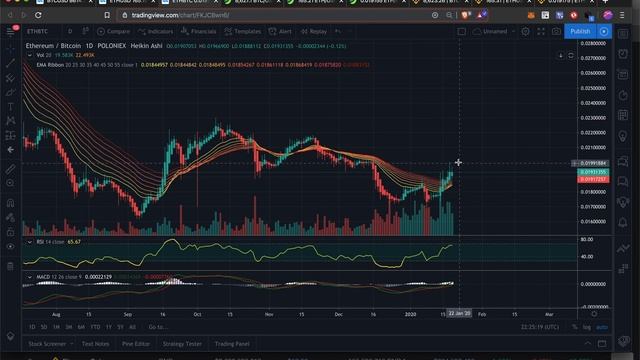Switch to Text Notes tab

coord(96,344)
